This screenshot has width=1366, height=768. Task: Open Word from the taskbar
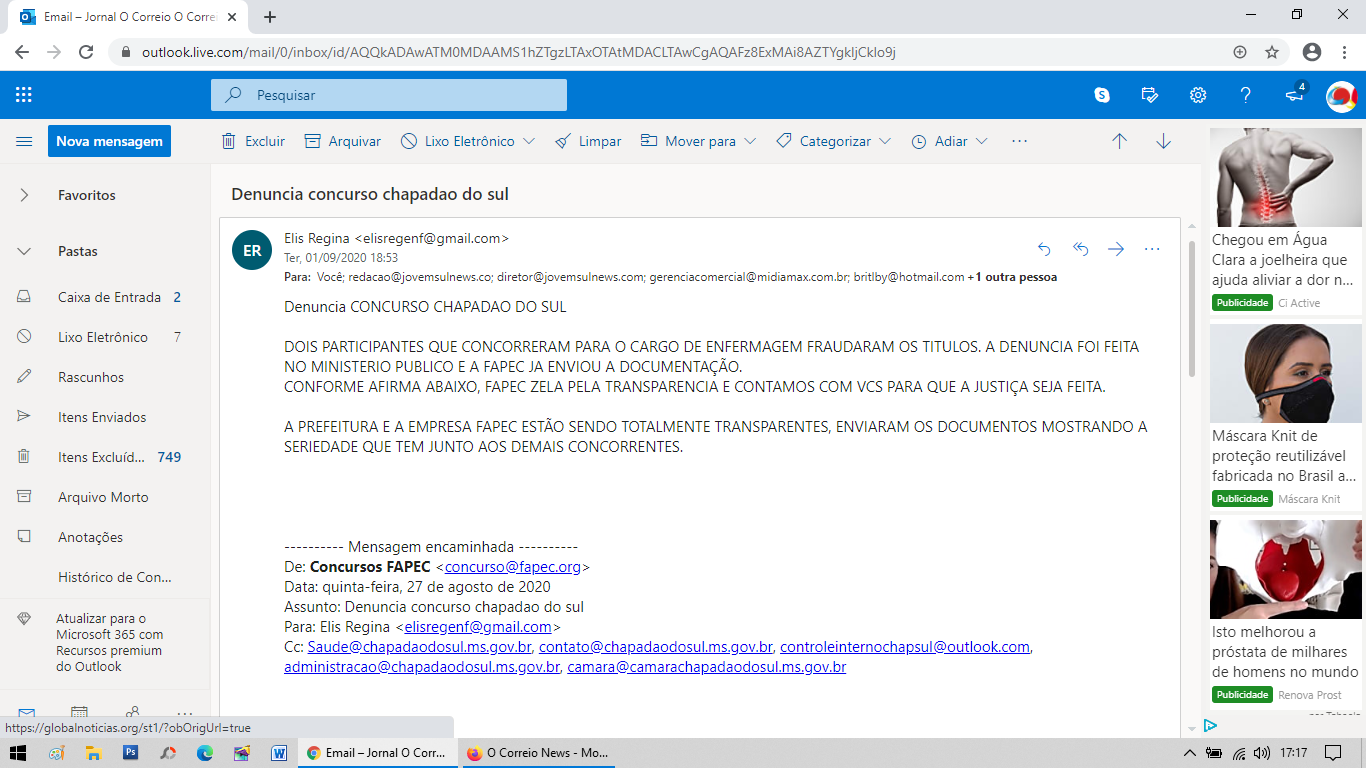click(x=279, y=753)
